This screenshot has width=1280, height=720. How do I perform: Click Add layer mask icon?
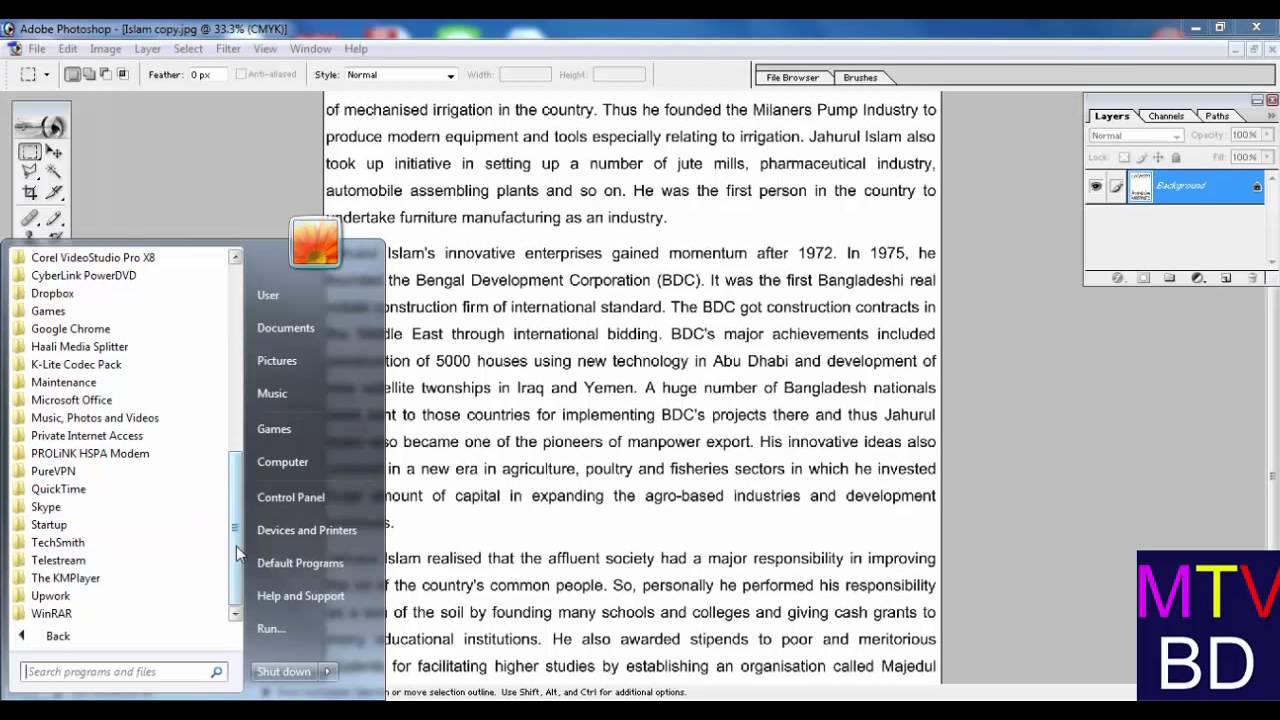[1143, 278]
